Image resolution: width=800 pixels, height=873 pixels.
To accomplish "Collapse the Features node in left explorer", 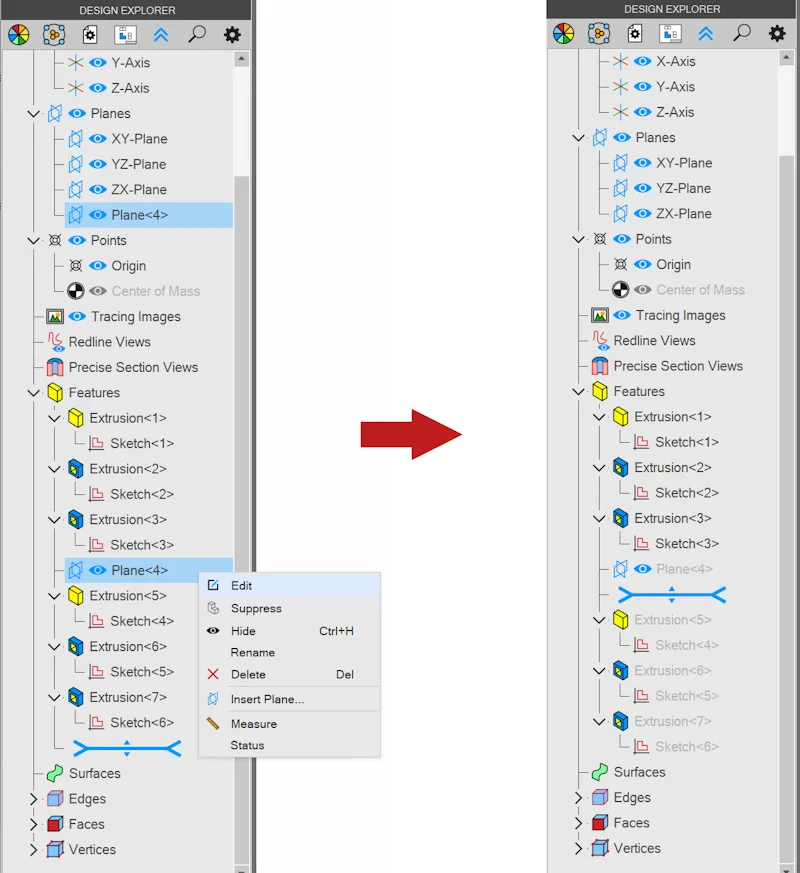I will [33, 393].
